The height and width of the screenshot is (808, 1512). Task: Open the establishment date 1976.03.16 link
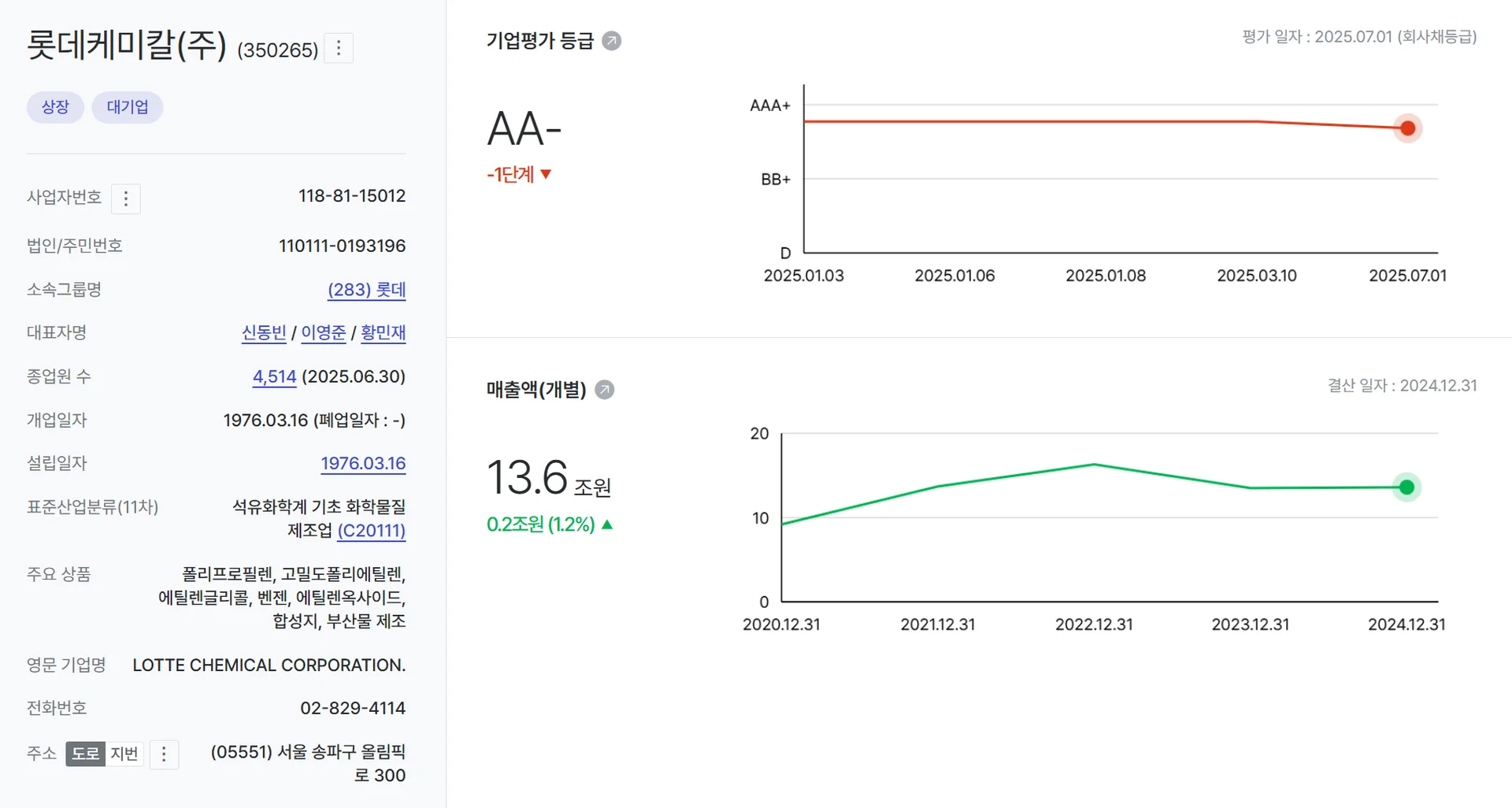point(363,463)
